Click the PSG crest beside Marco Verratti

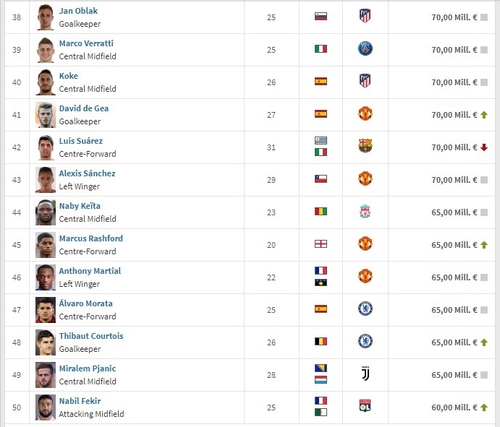click(x=365, y=49)
